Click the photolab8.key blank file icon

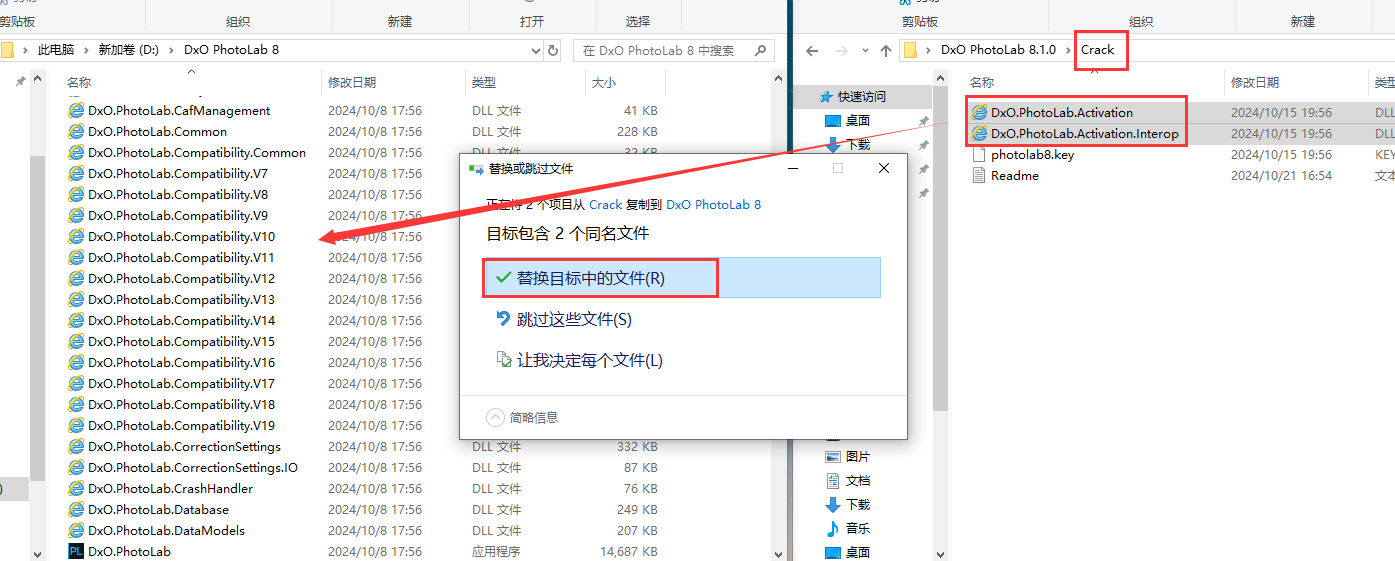coord(979,155)
